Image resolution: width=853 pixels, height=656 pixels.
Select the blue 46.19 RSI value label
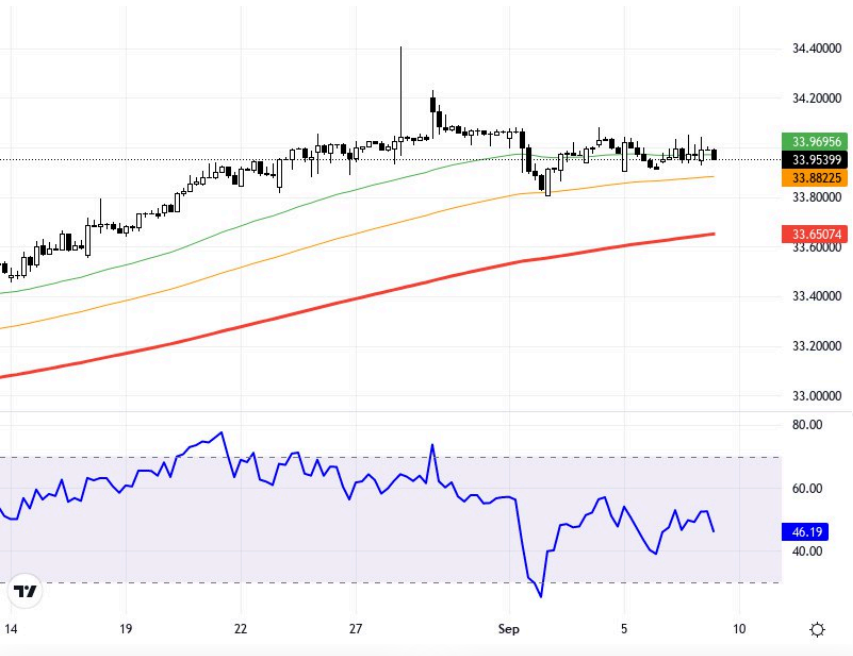click(x=807, y=533)
